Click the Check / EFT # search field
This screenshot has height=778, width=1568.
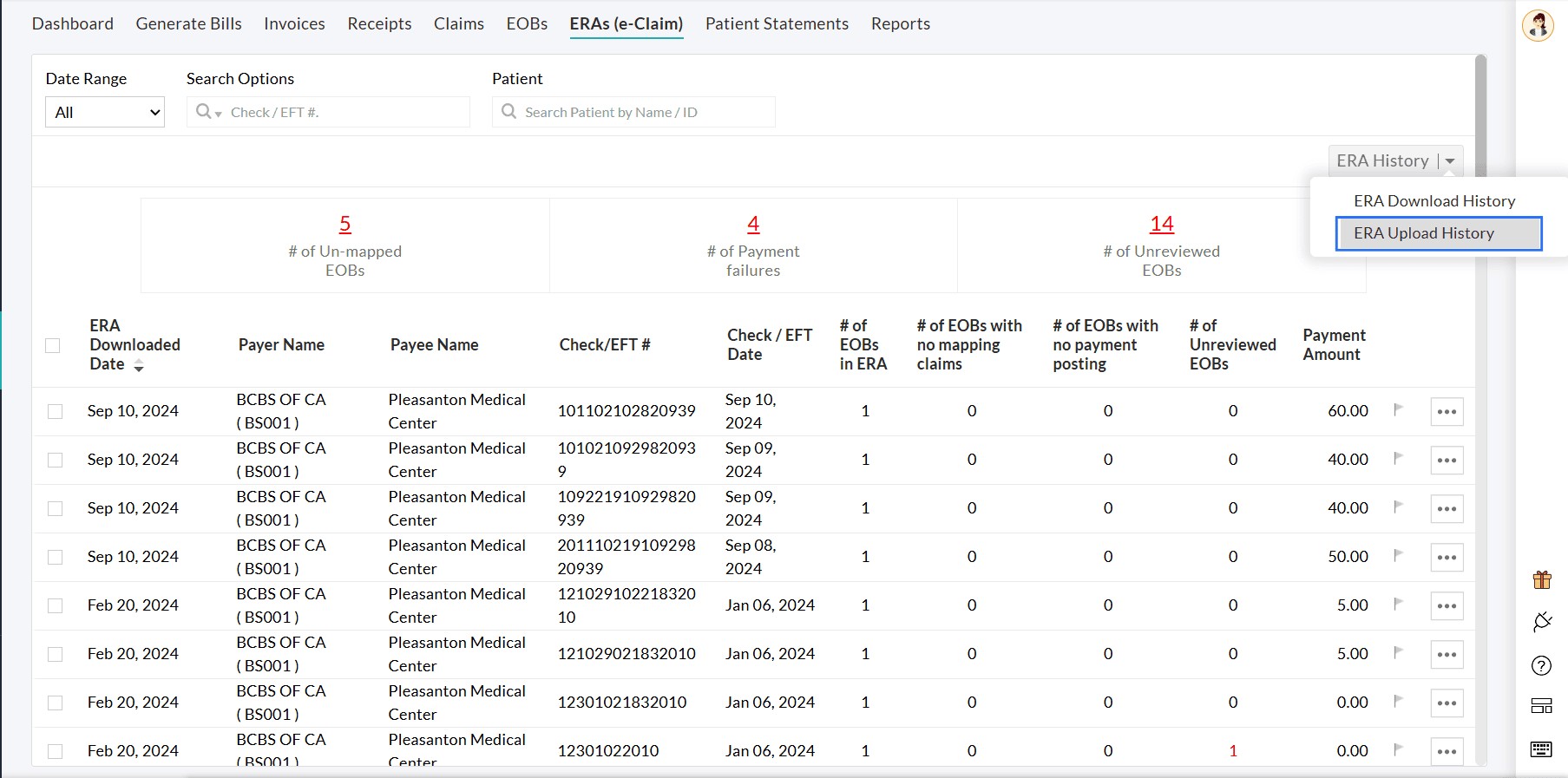coord(328,112)
